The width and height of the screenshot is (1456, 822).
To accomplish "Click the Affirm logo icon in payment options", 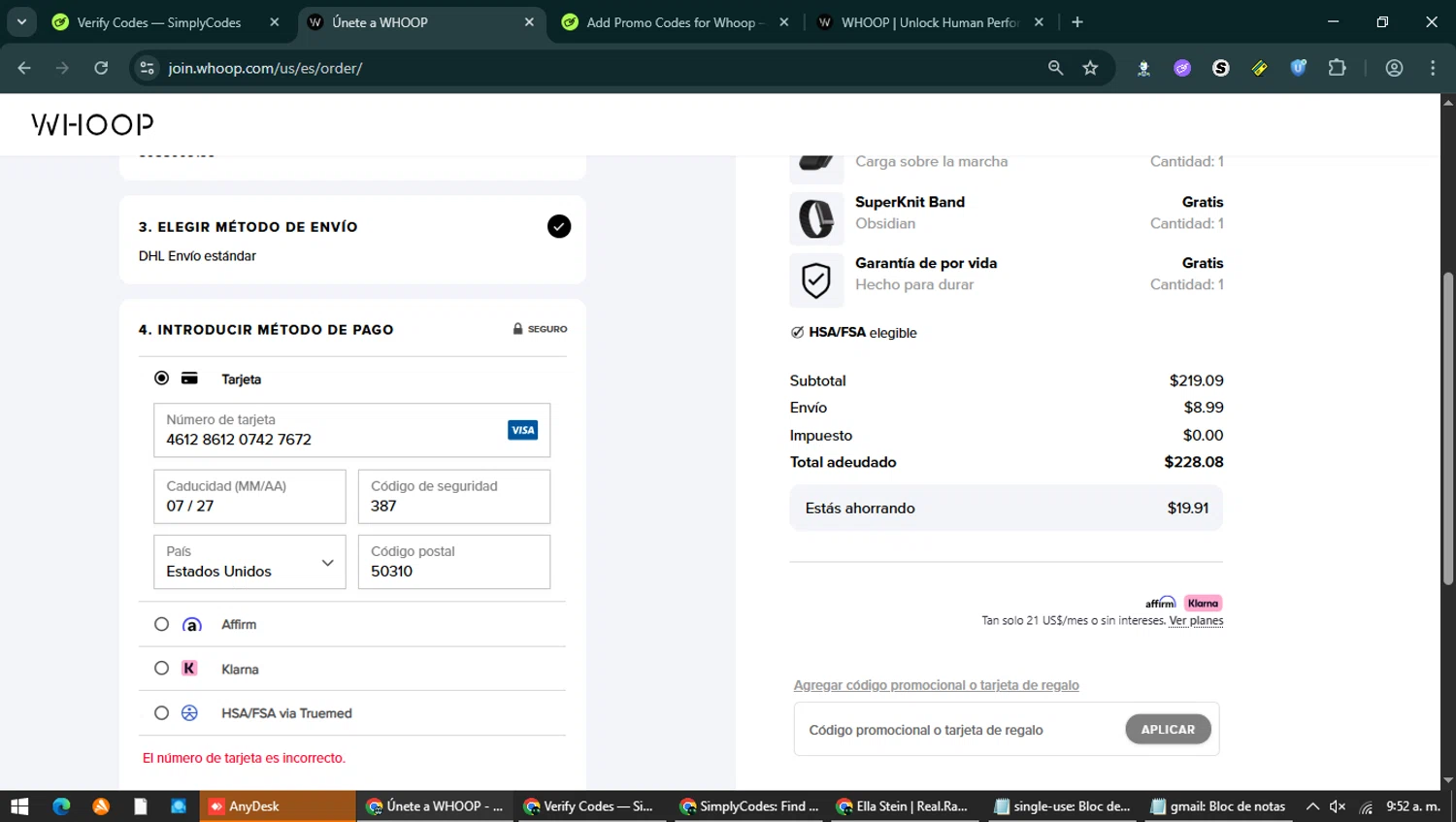I will (192, 625).
